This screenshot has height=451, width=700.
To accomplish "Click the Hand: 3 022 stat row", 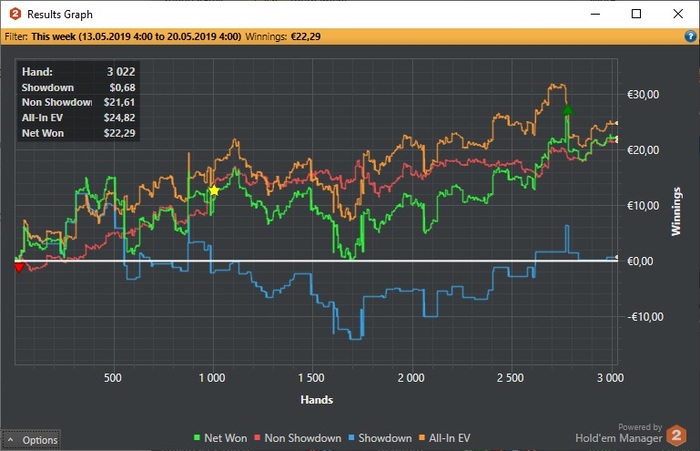I will 79,71.
